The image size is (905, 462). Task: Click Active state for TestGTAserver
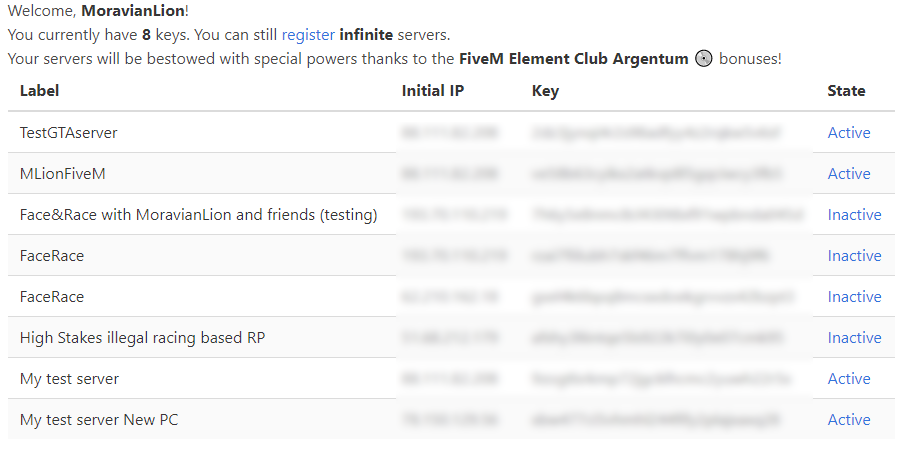[x=848, y=133]
